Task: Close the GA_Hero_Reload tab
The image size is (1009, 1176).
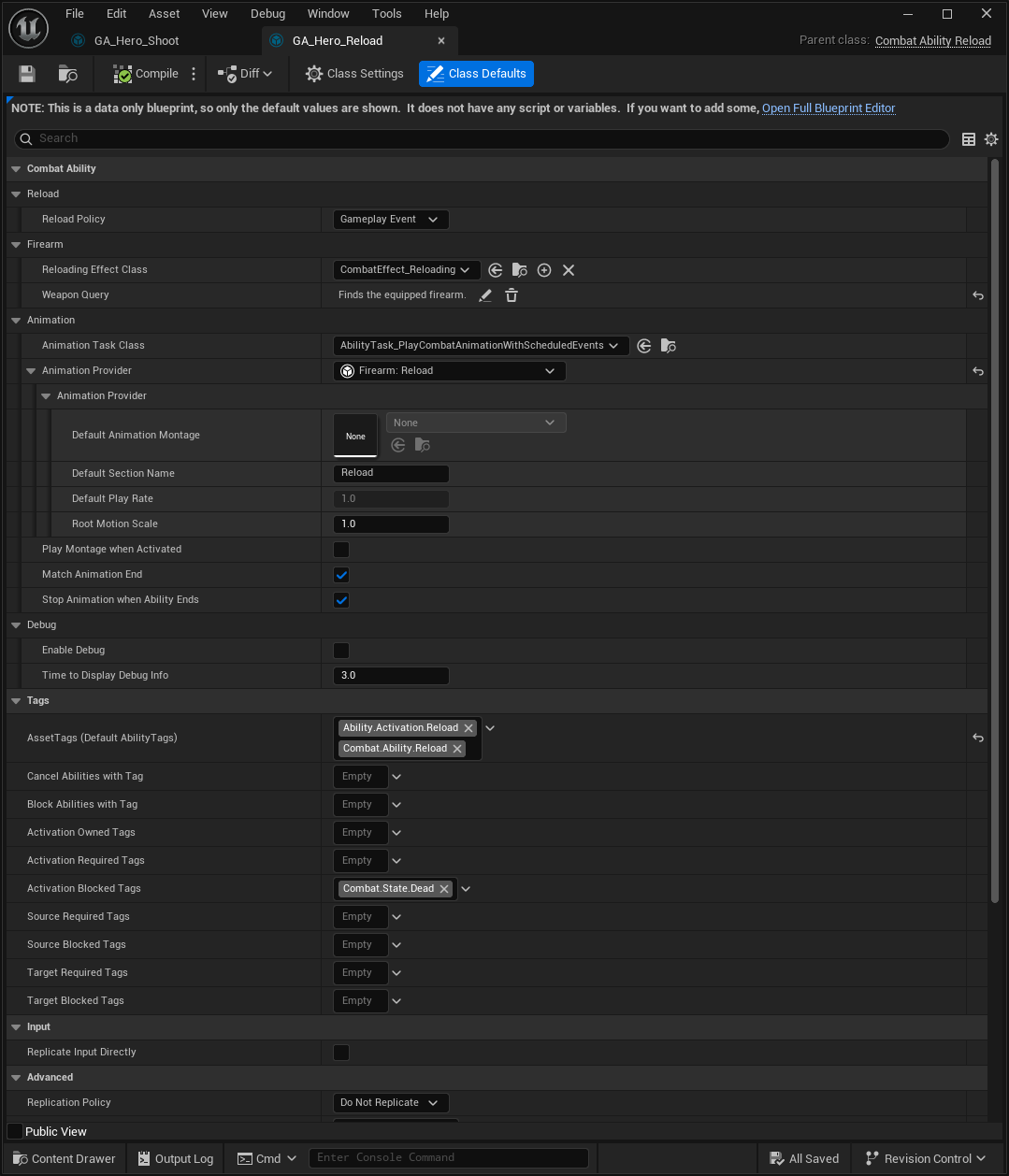Action: 442,41
